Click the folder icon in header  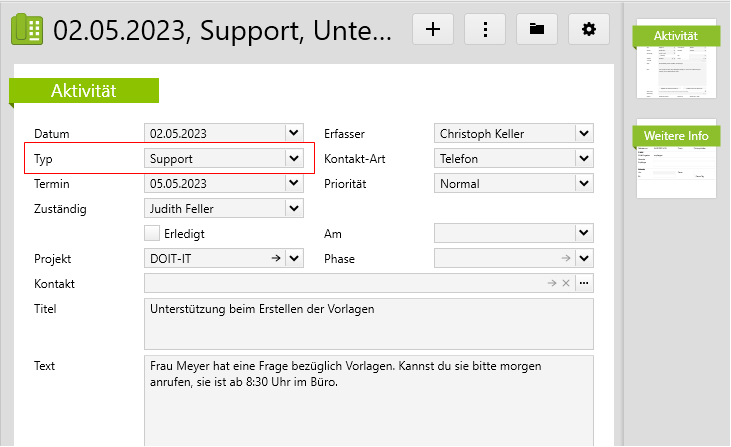click(537, 29)
